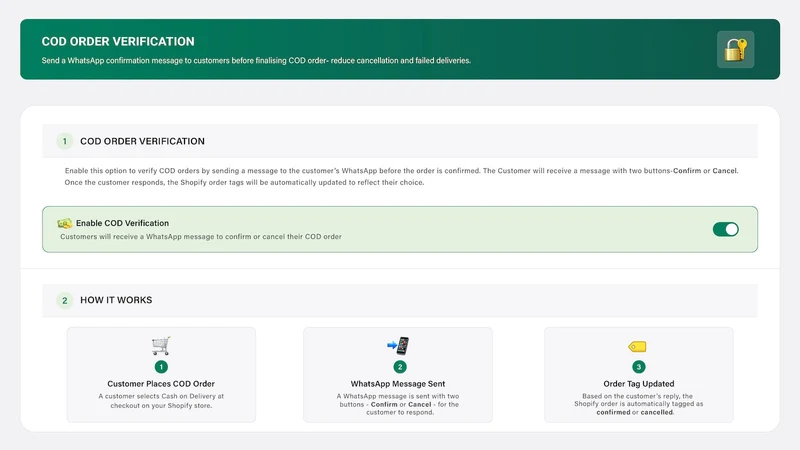The width and height of the screenshot is (800, 450).
Task: Click the paragraph starting 'Enable this option to verify'
Action: tap(402, 177)
